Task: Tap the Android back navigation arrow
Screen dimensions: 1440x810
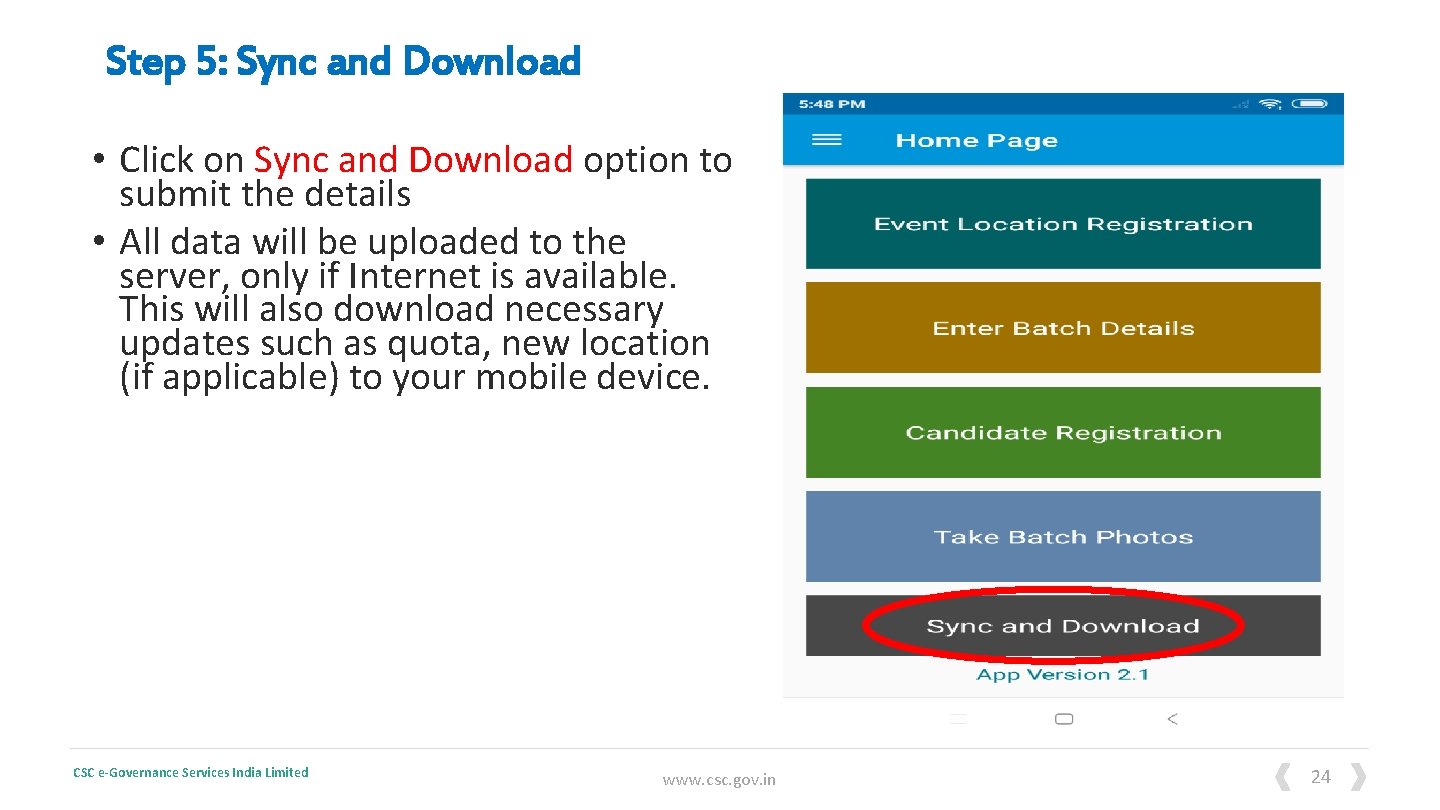Action: point(1172,719)
